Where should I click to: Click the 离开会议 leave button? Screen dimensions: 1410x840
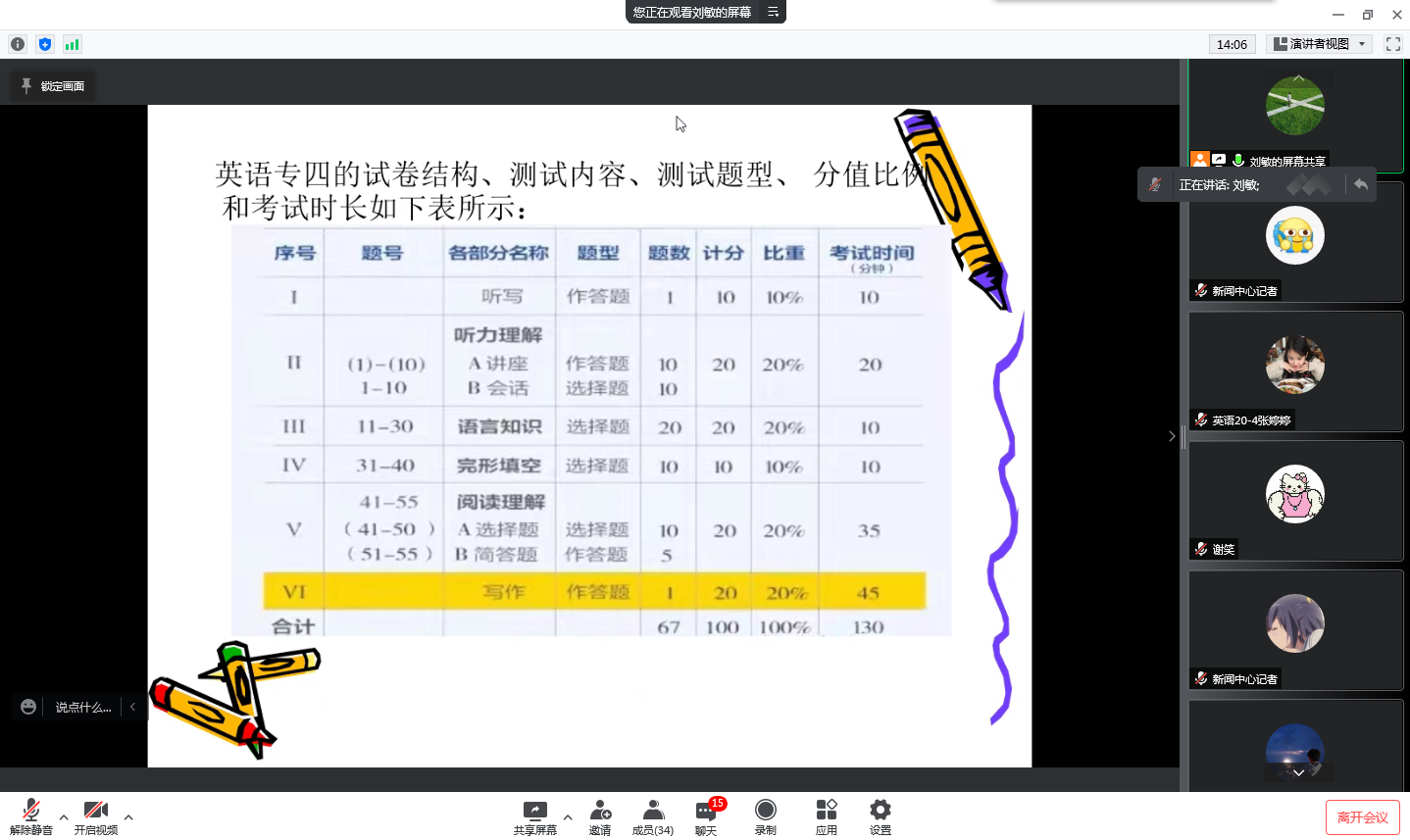1362,817
